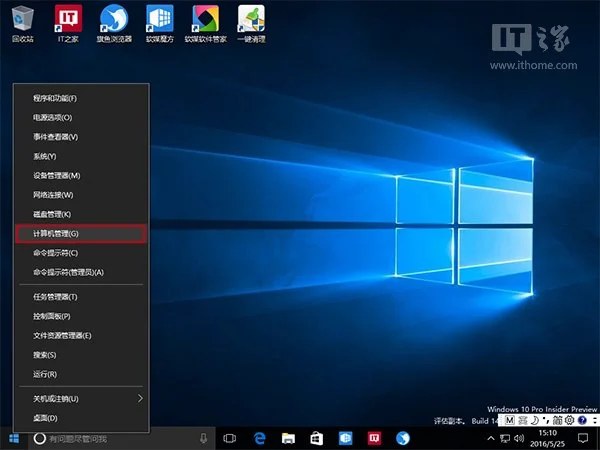The image size is (600, 450).
Task: Choose 桌面(D) at the menu bottom
Action: click(x=81, y=418)
